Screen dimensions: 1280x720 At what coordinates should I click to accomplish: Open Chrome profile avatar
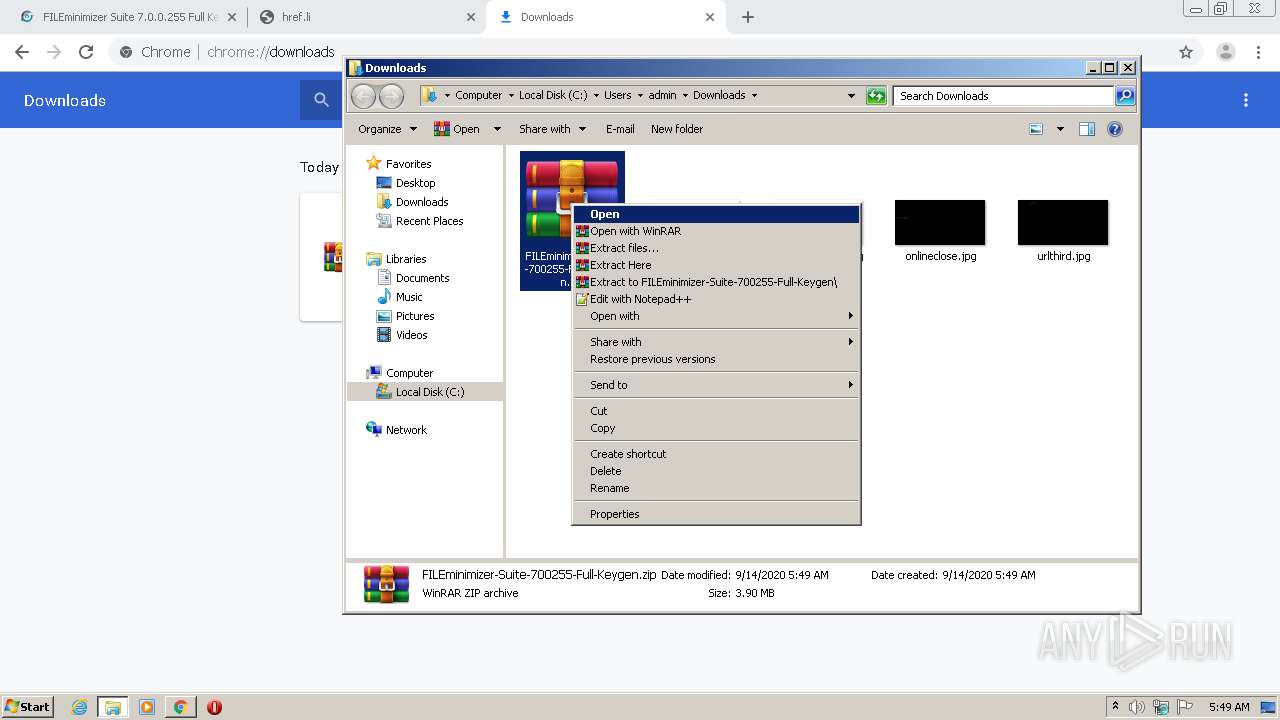1226,52
